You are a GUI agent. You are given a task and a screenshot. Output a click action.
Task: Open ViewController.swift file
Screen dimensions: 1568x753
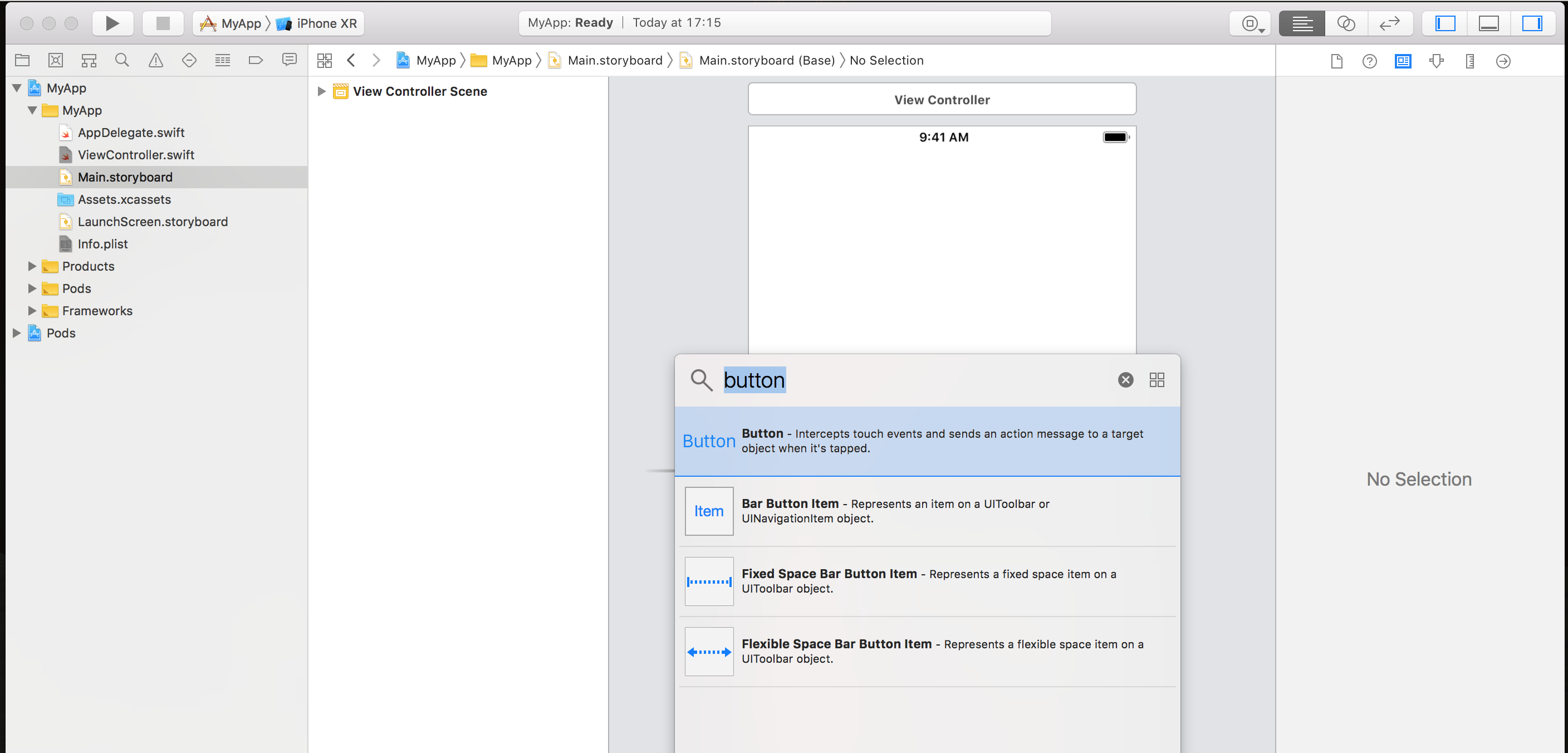click(x=136, y=155)
